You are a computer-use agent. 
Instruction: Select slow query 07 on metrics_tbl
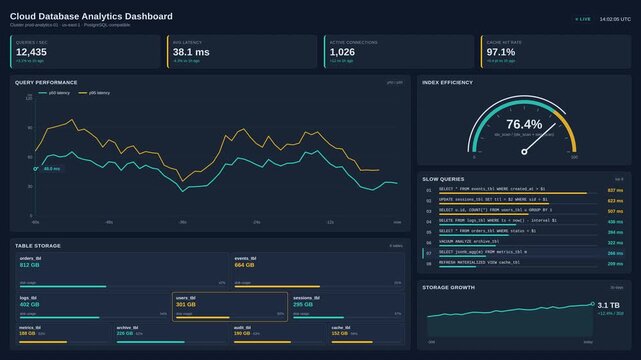coord(524,253)
